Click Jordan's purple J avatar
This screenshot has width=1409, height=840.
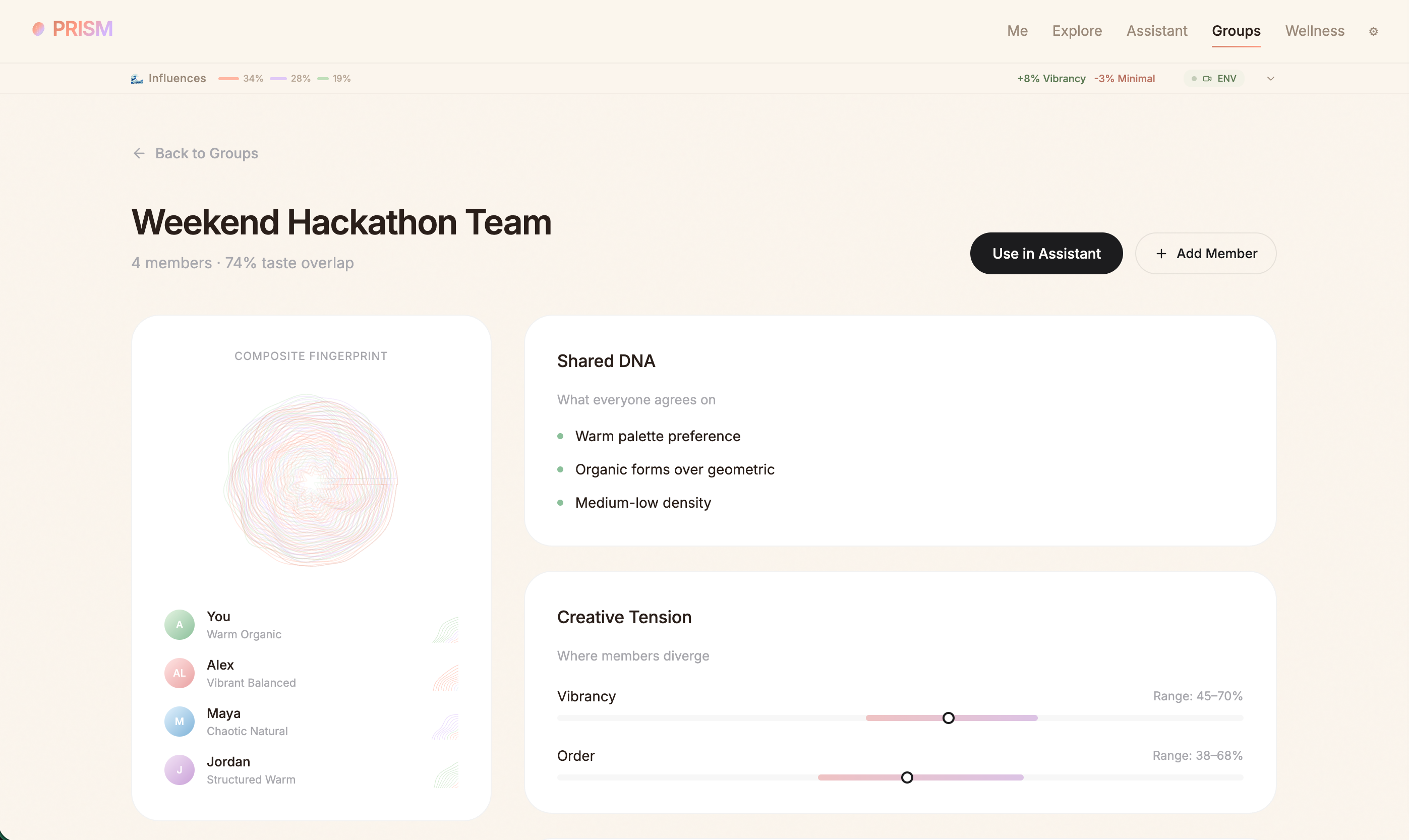click(180, 770)
